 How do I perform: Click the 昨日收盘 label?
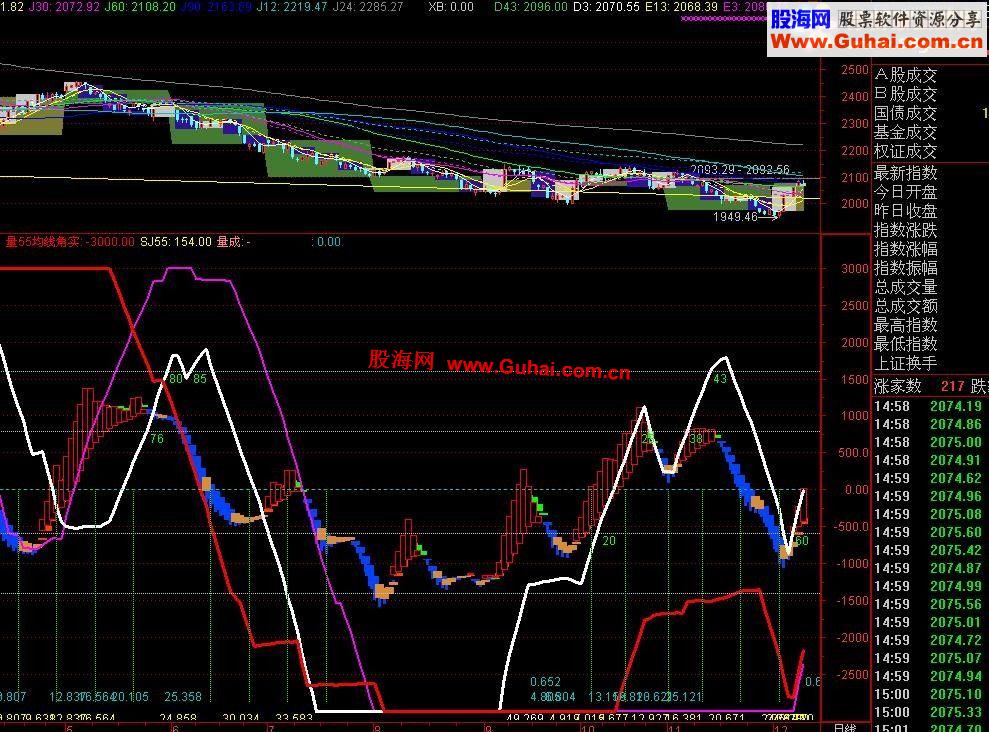[x=906, y=211]
